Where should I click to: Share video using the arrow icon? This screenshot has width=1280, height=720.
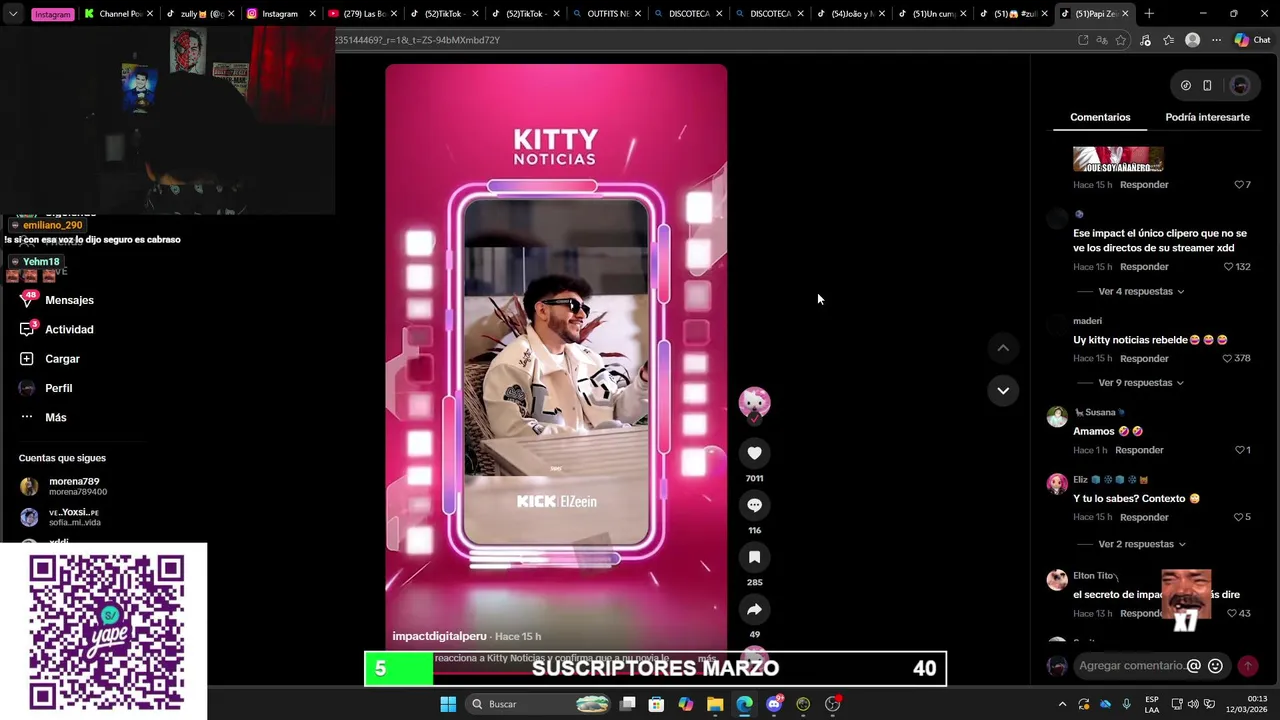pyautogui.click(x=754, y=609)
